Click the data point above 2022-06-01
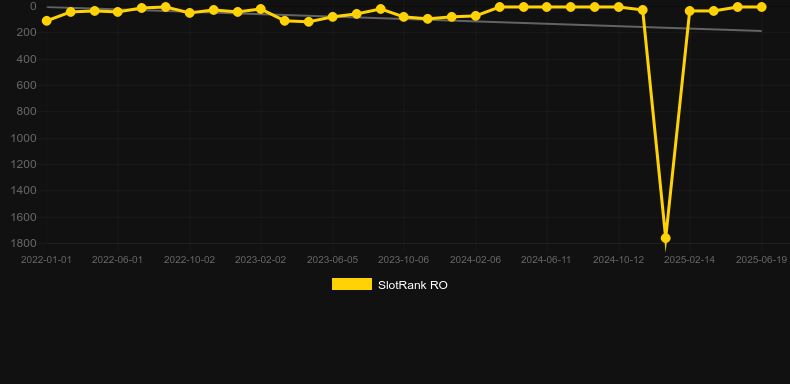790x384 pixels. coord(118,12)
